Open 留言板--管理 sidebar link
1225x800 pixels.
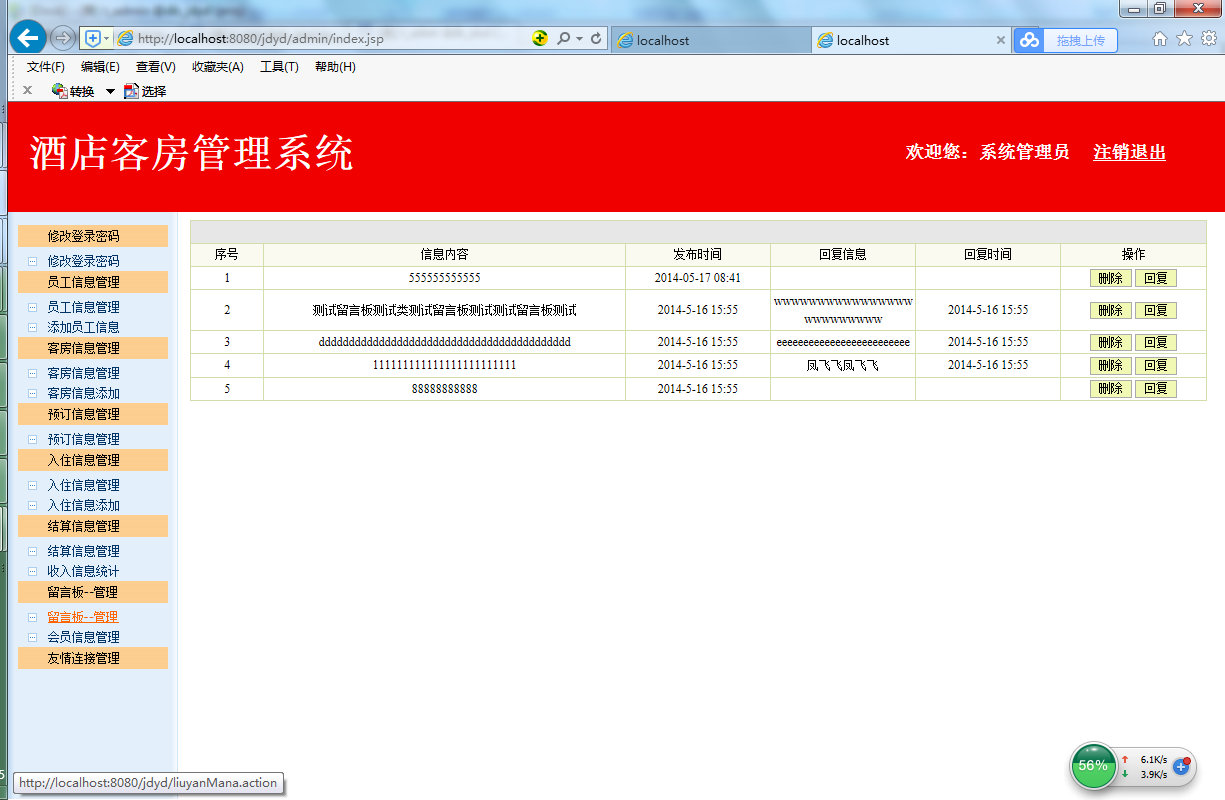click(x=83, y=617)
